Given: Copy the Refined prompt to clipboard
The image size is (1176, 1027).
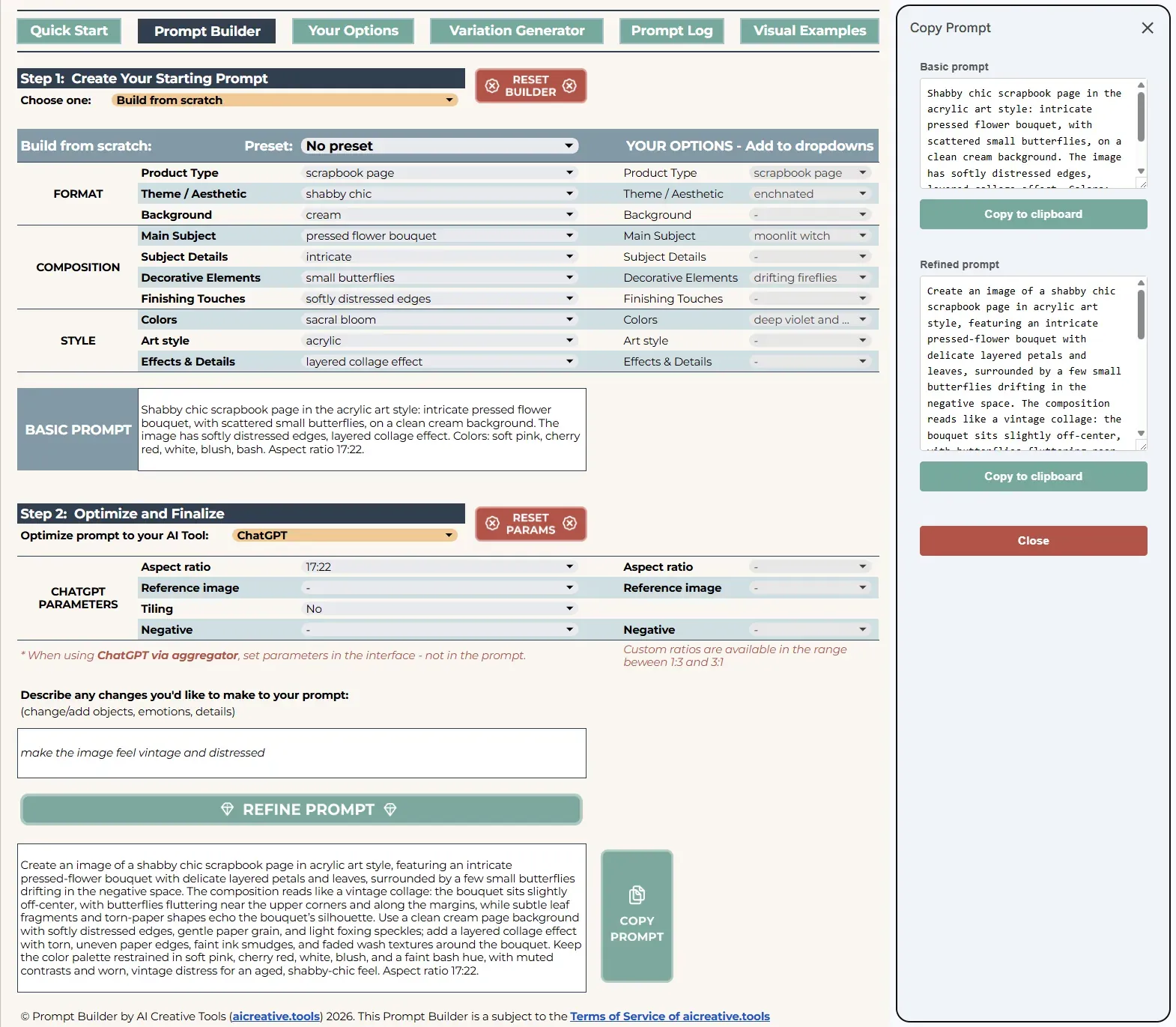Looking at the screenshot, I should point(1033,476).
